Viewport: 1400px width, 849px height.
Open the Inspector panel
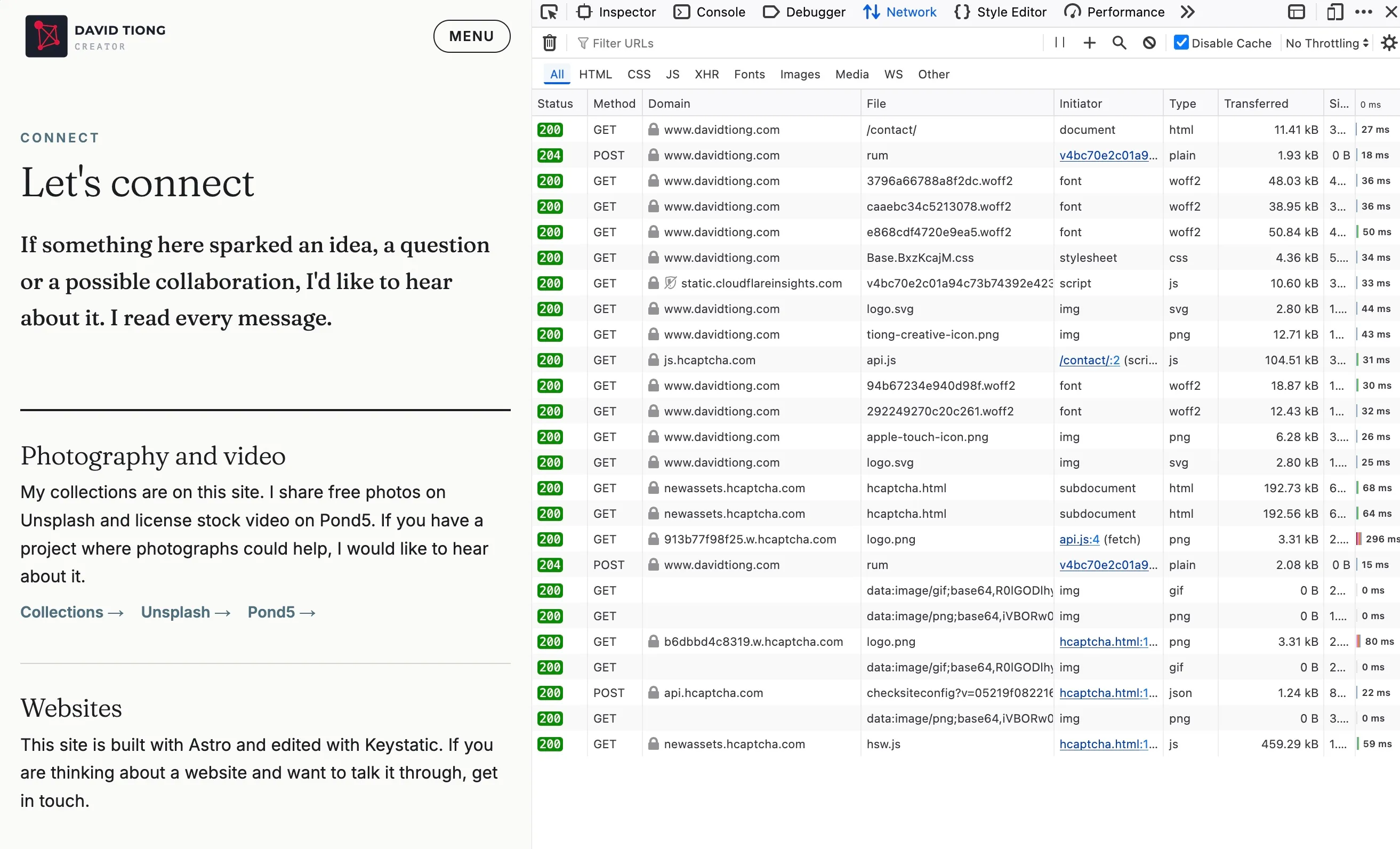(x=616, y=12)
